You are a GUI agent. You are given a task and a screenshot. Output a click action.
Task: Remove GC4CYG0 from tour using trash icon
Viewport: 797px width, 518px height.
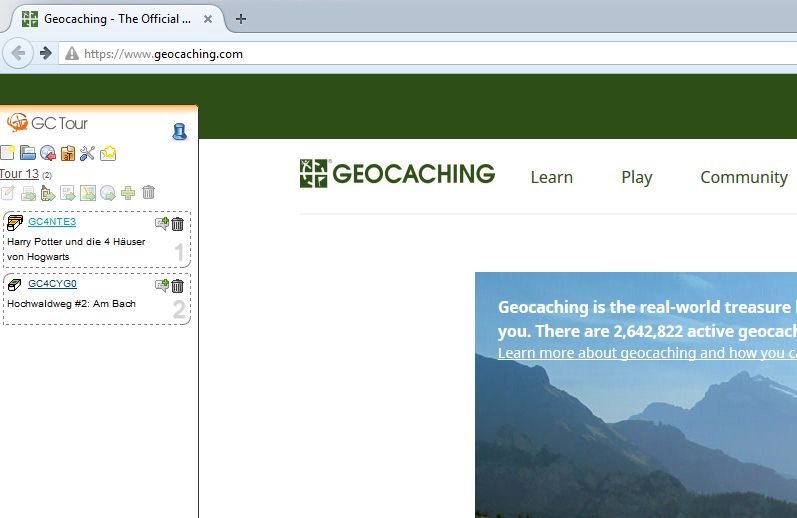click(177, 286)
